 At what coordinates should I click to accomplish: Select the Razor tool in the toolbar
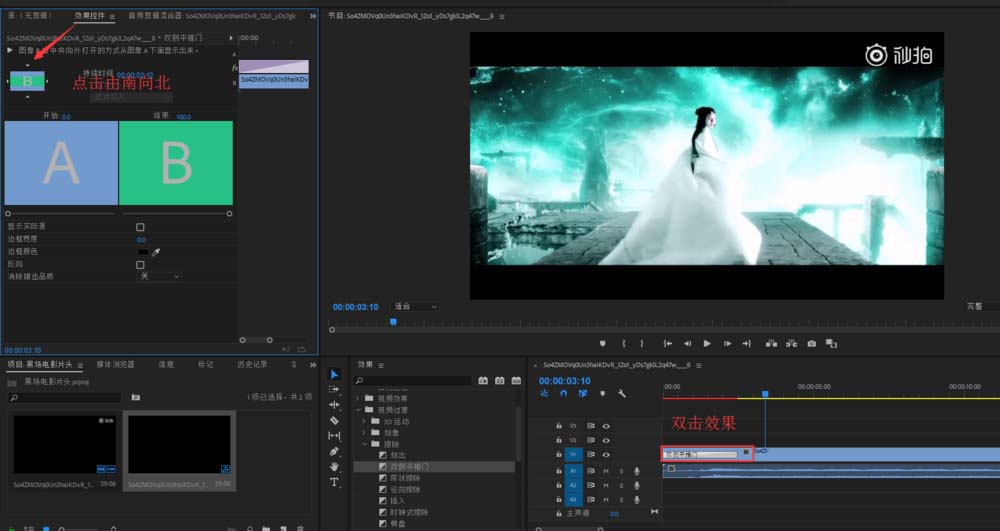[334, 421]
